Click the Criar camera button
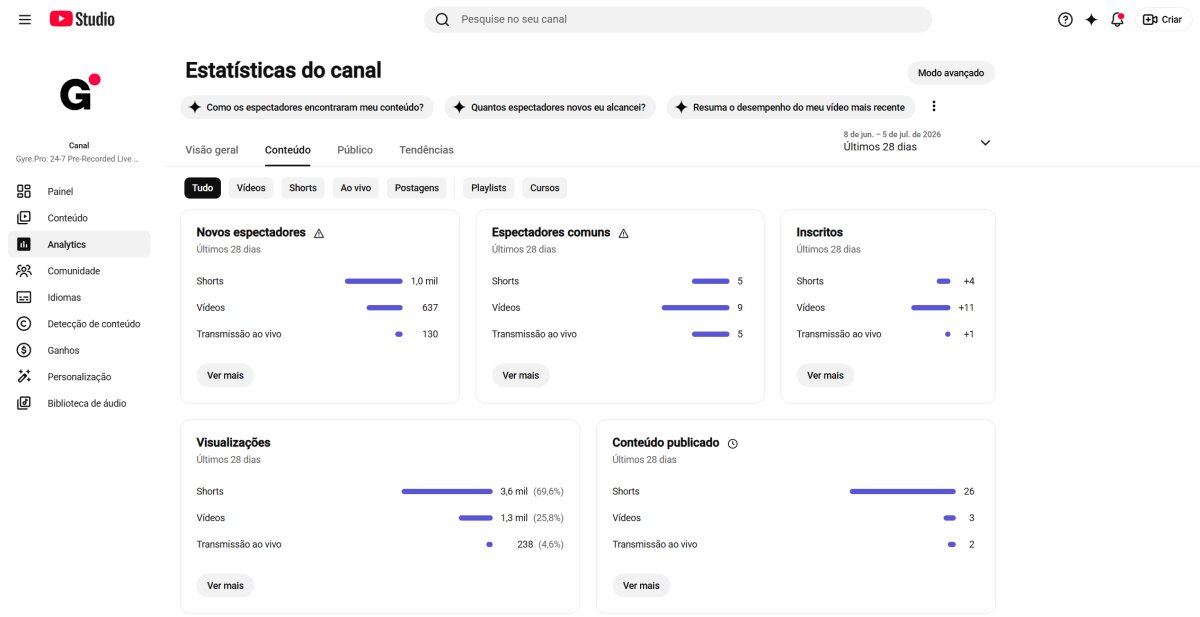1200x617 pixels. pos(1163,19)
